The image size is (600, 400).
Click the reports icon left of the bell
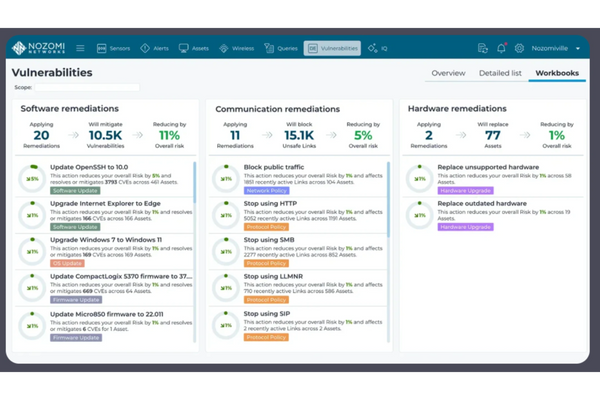tap(483, 48)
